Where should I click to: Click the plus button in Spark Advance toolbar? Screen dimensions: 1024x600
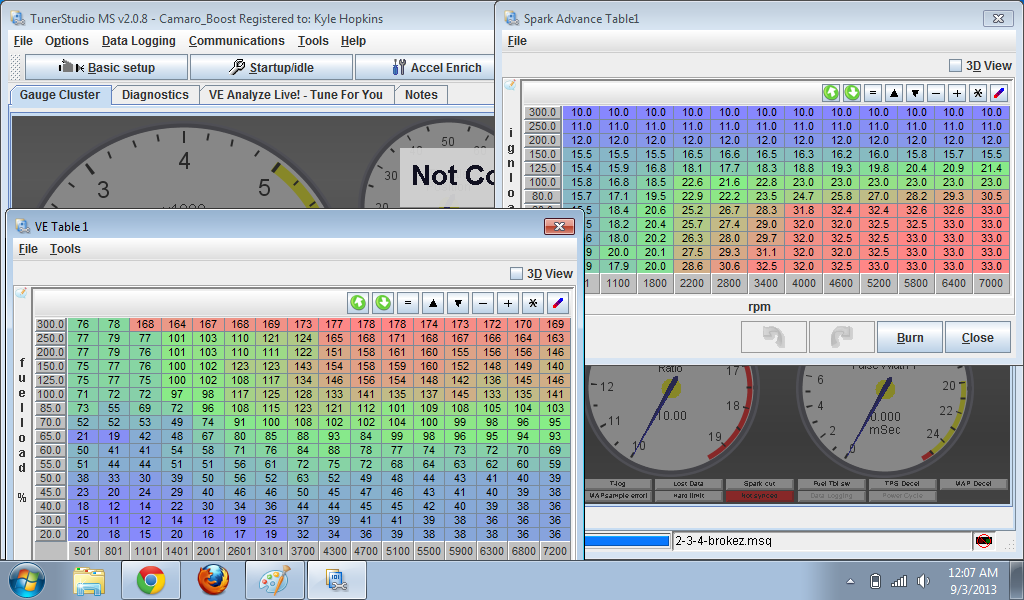(957, 93)
